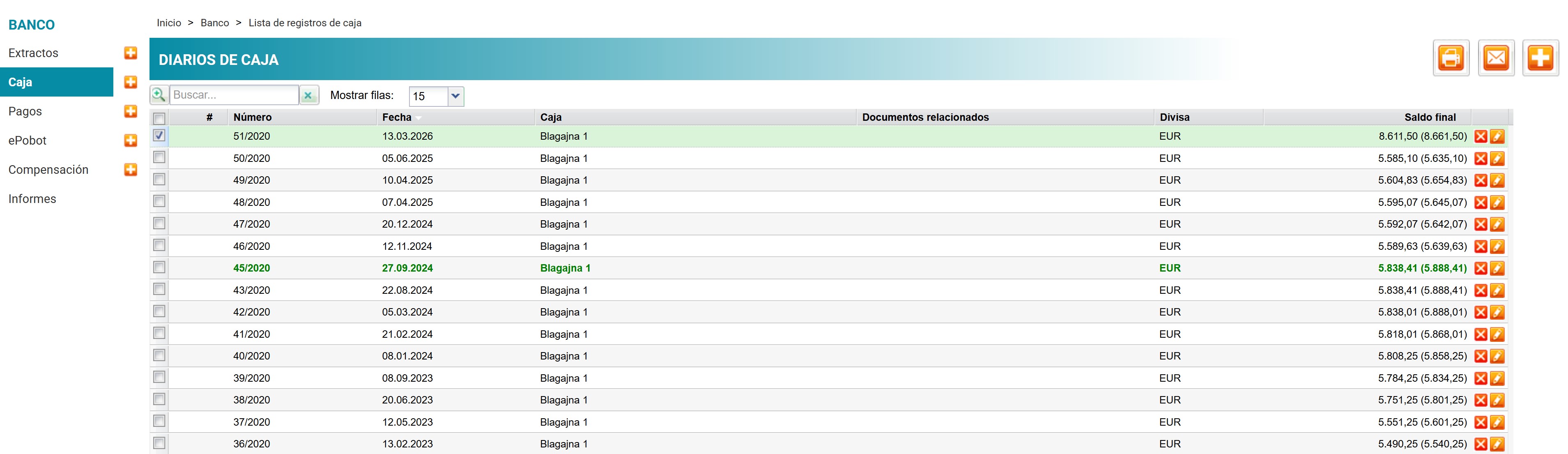The width and height of the screenshot is (1568, 454).
Task: Open the Mostrar filas dropdown
Action: (x=455, y=96)
